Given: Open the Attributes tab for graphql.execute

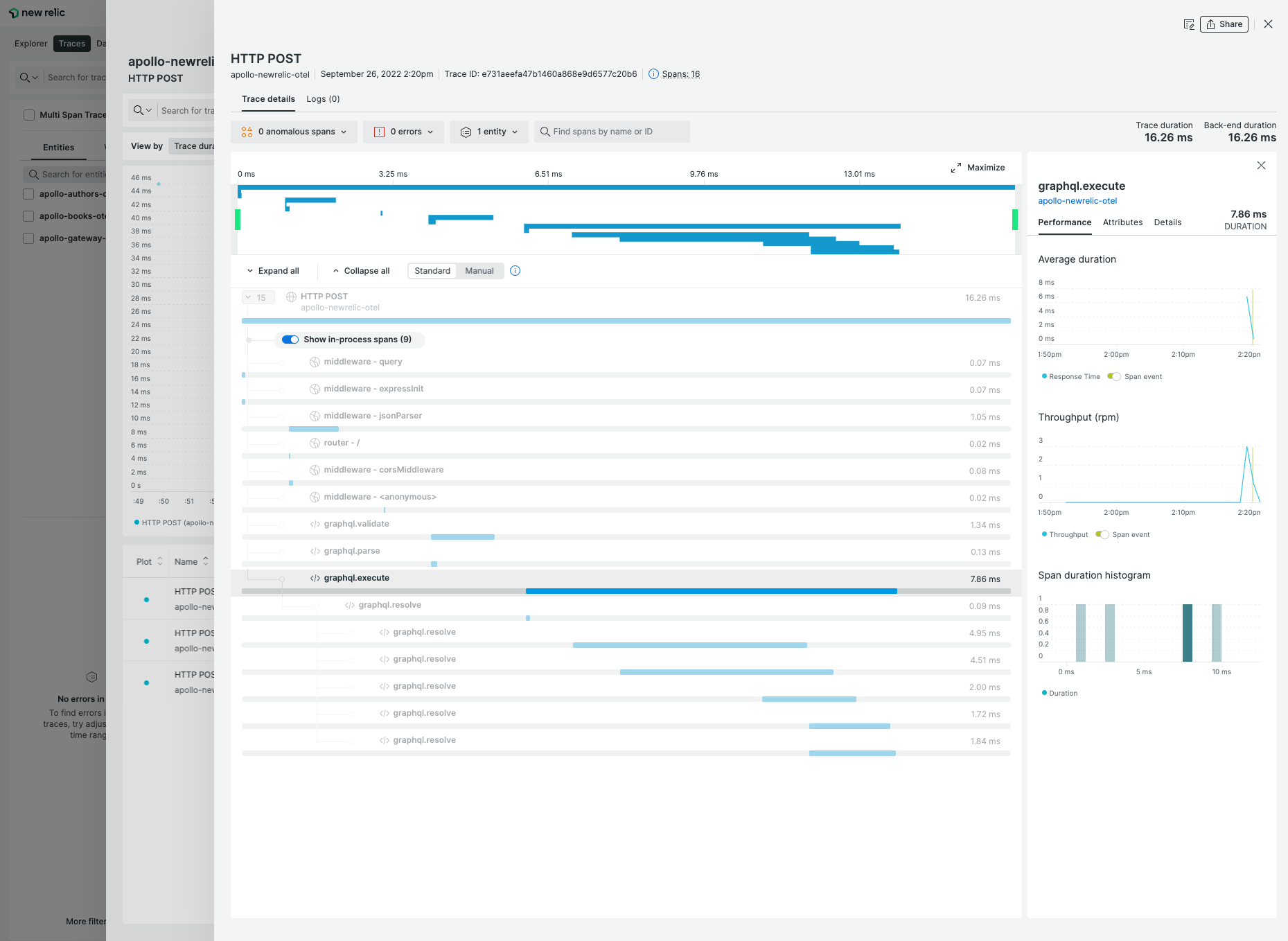Looking at the screenshot, I should (x=1122, y=222).
